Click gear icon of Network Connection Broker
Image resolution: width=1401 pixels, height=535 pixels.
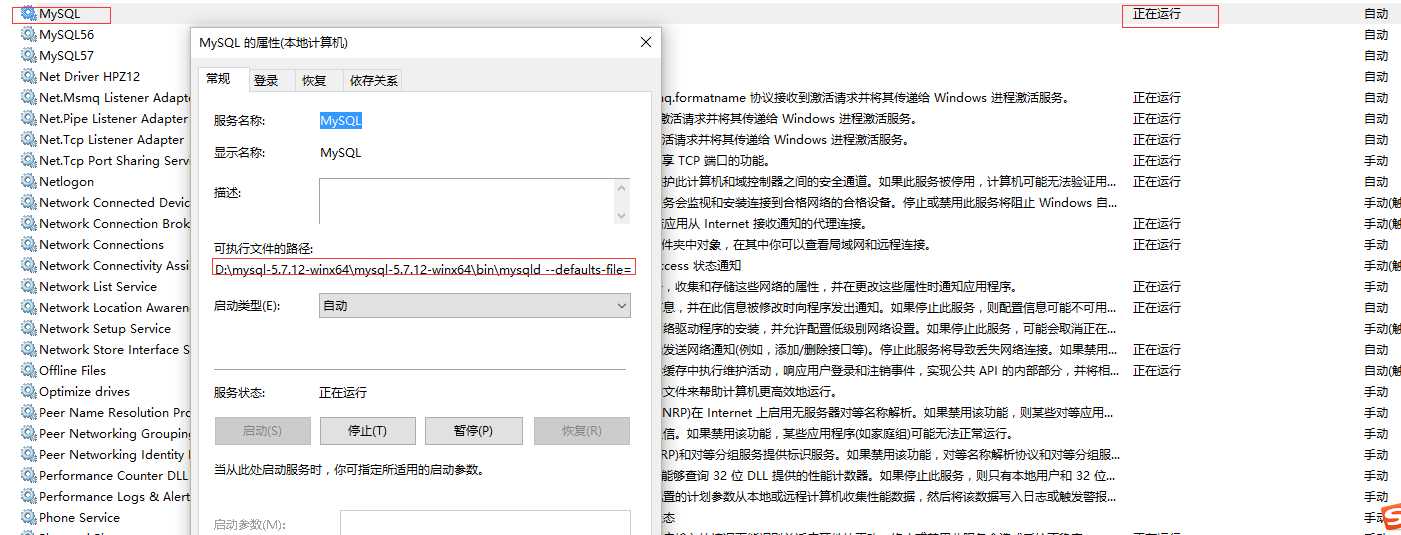pyautogui.click(x=28, y=224)
